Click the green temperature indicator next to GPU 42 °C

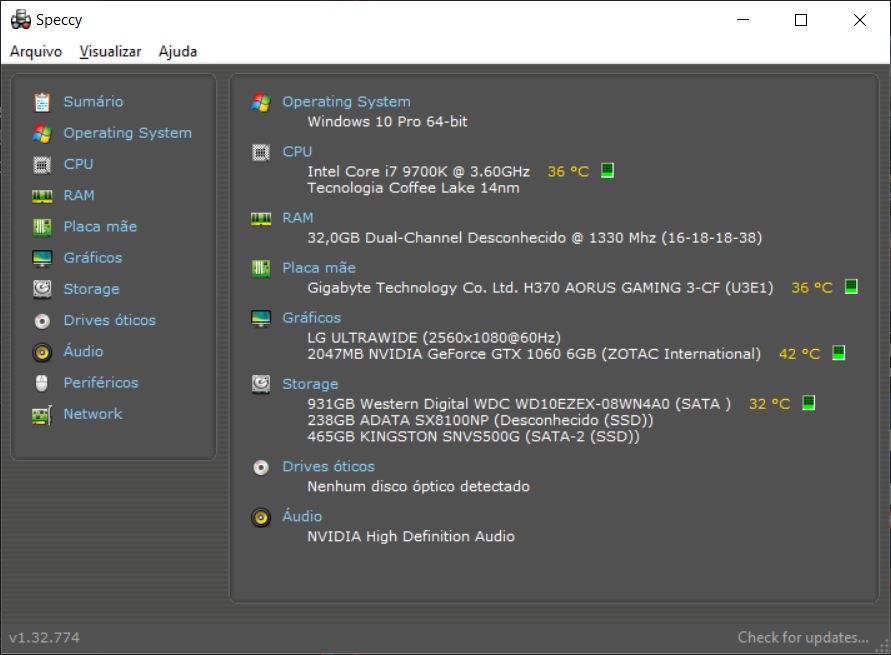click(838, 353)
